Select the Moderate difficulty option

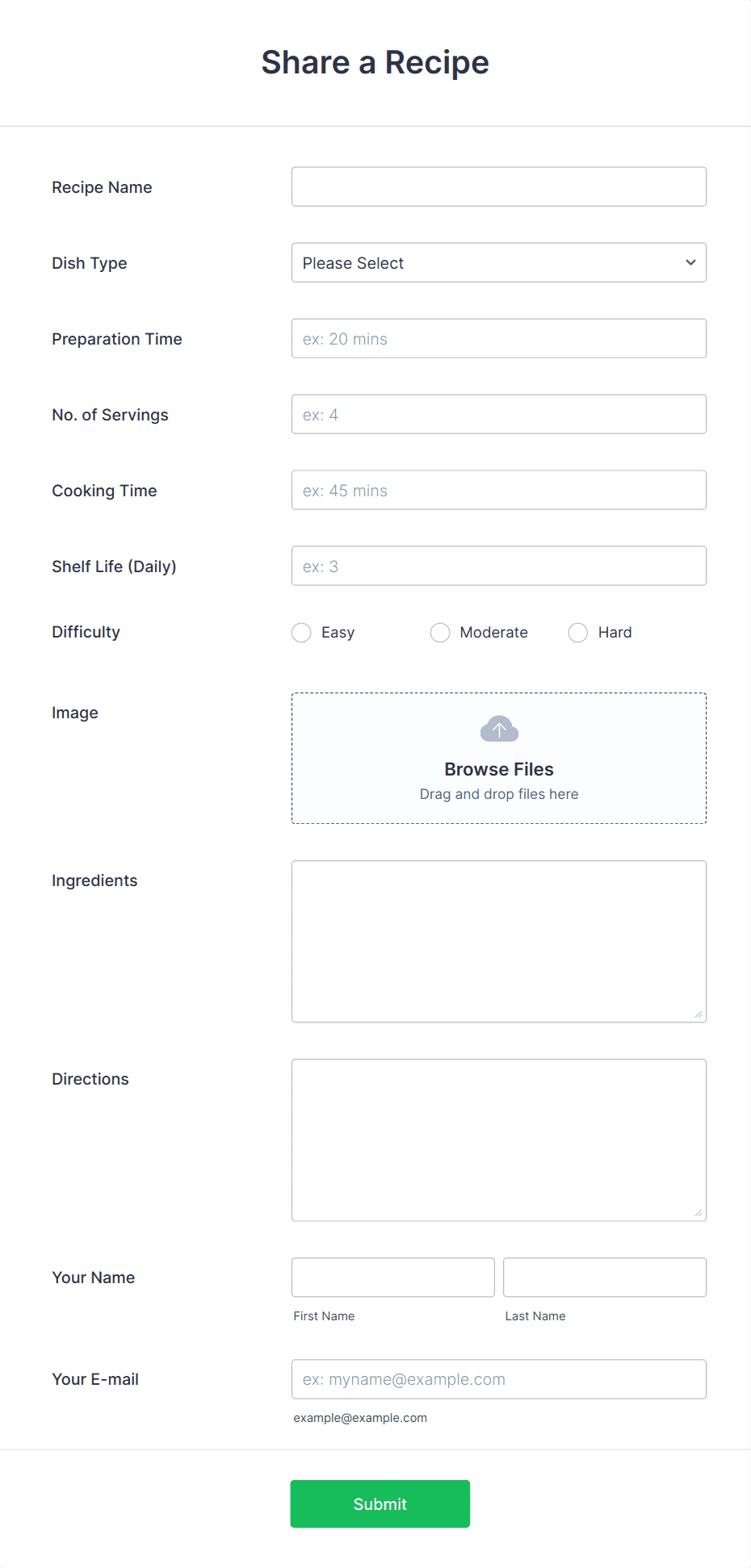pyautogui.click(x=440, y=633)
